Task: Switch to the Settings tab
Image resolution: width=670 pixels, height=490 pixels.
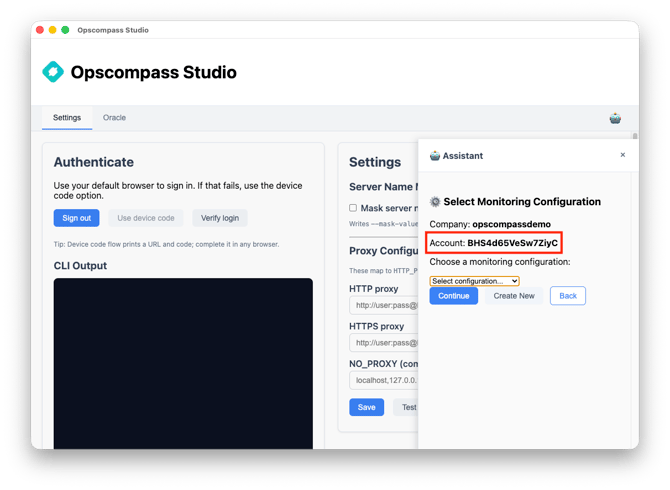Action: [67, 117]
